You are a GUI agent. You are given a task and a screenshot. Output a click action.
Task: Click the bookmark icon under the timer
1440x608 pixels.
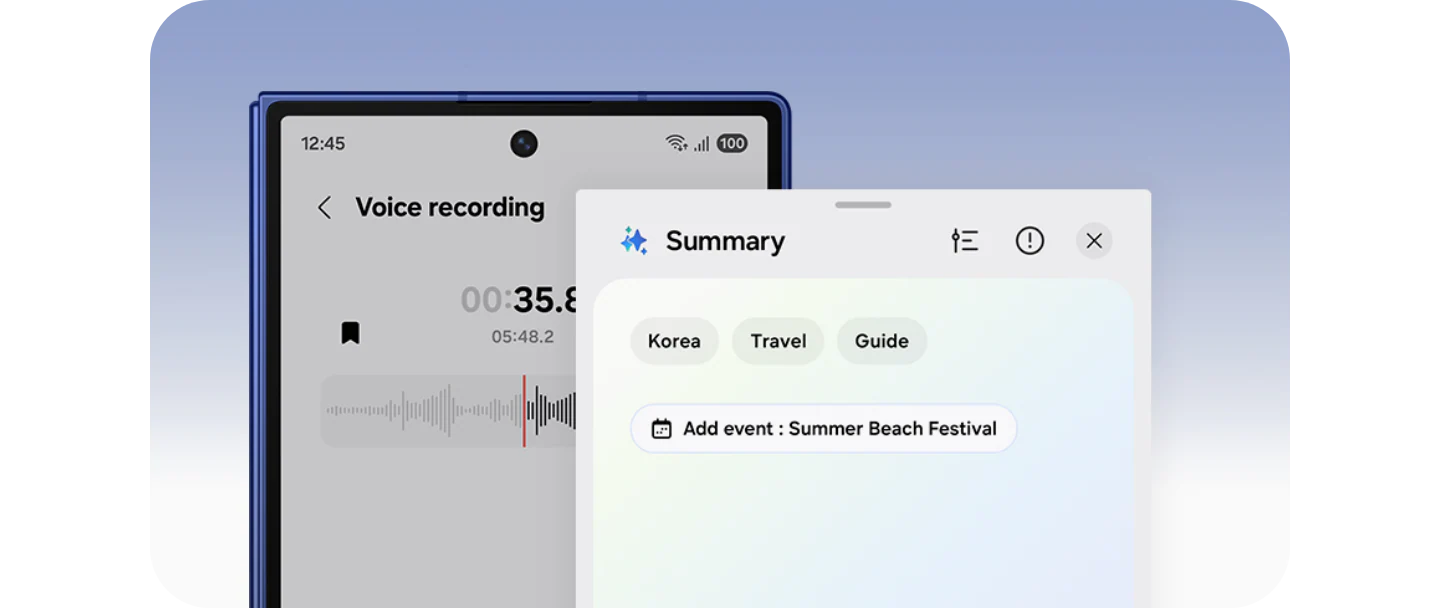click(x=350, y=333)
